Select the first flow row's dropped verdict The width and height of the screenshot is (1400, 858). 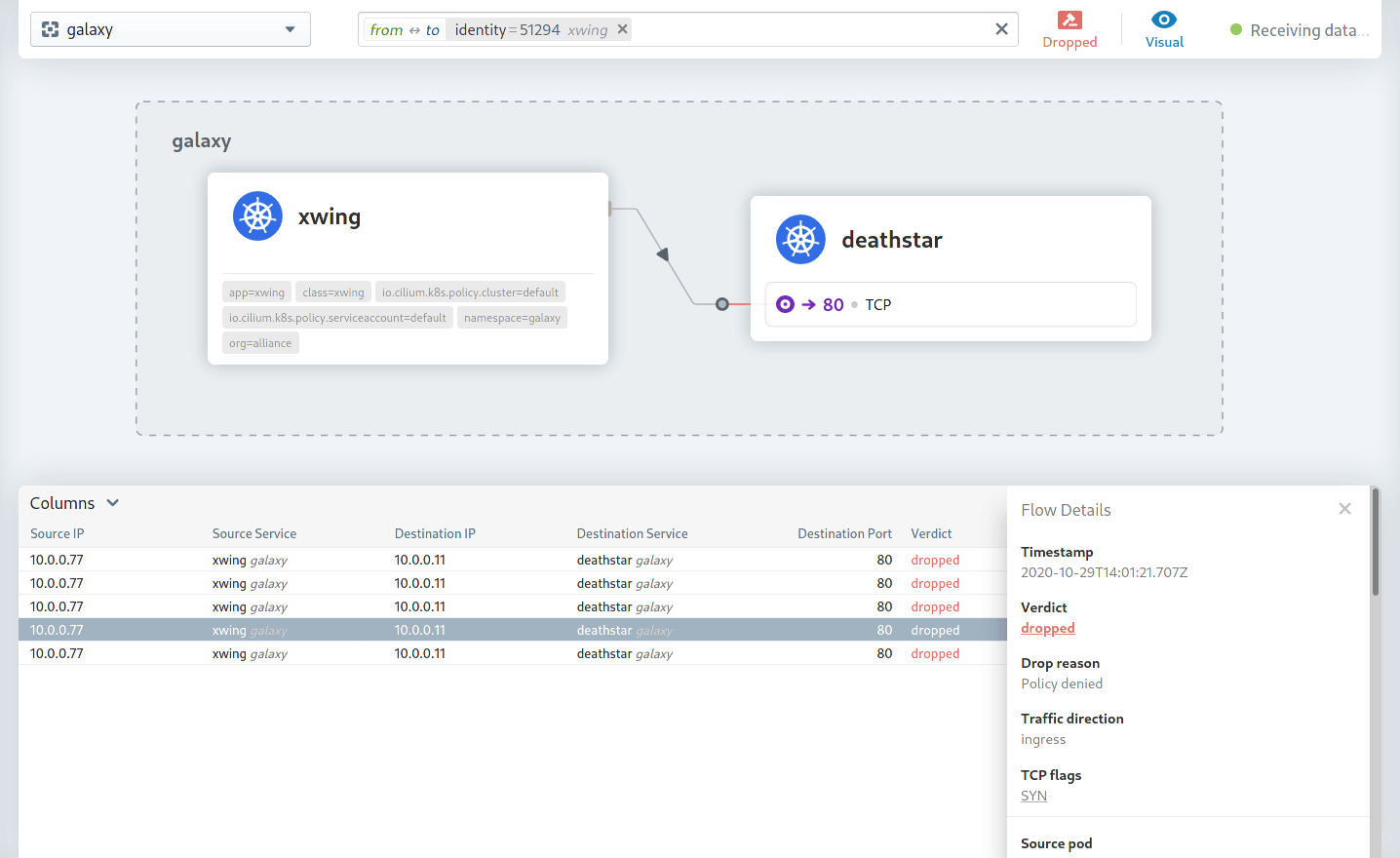(935, 560)
